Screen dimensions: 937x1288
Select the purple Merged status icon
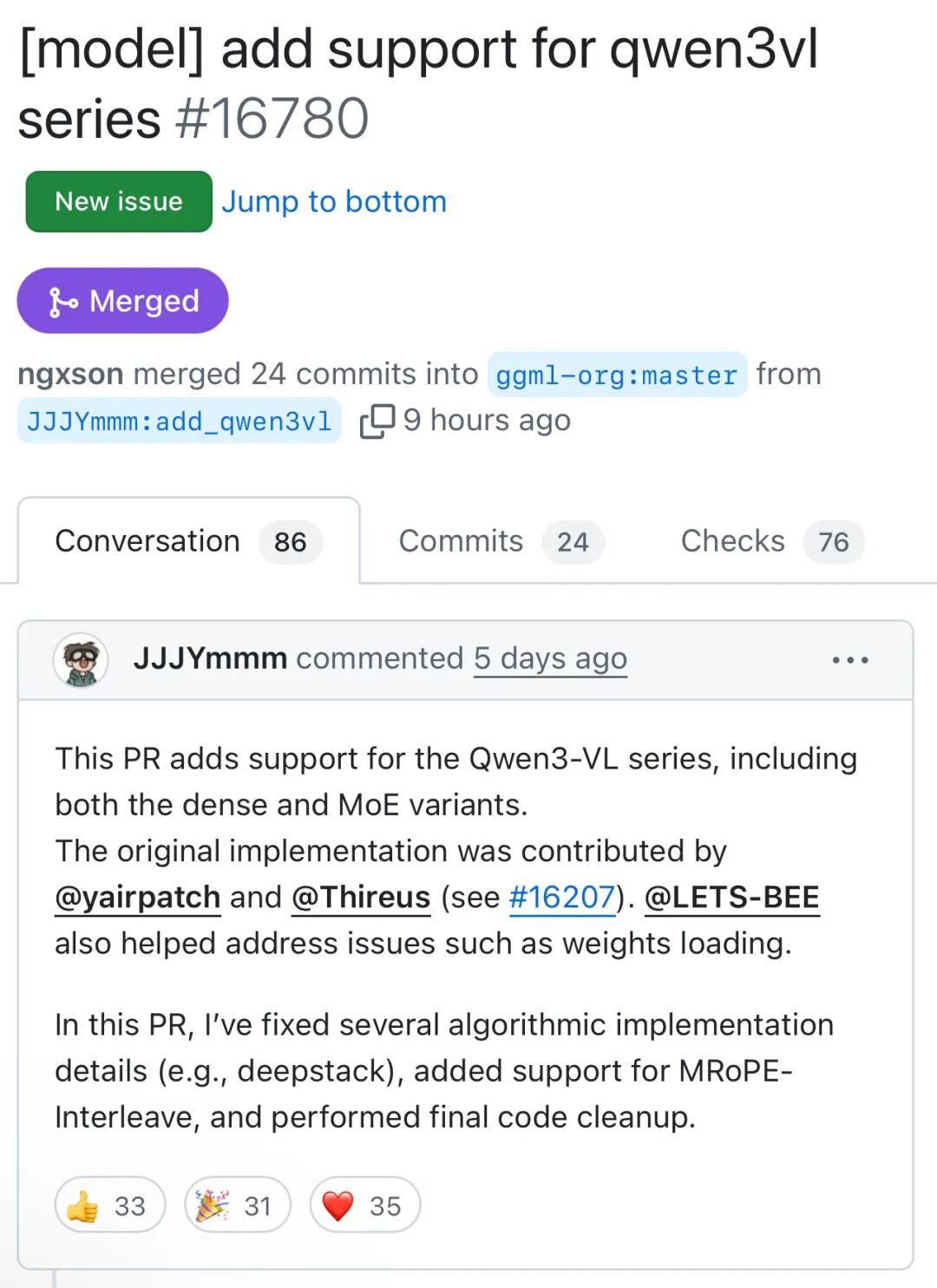point(63,301)
